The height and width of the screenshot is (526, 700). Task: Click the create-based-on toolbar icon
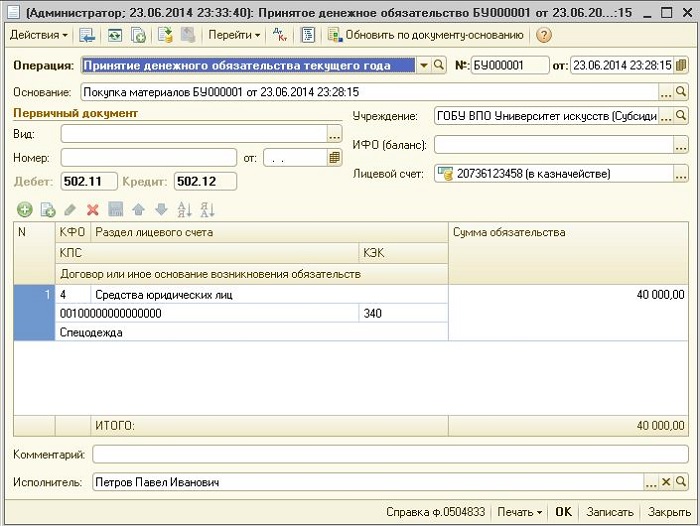tap(165, 35)
